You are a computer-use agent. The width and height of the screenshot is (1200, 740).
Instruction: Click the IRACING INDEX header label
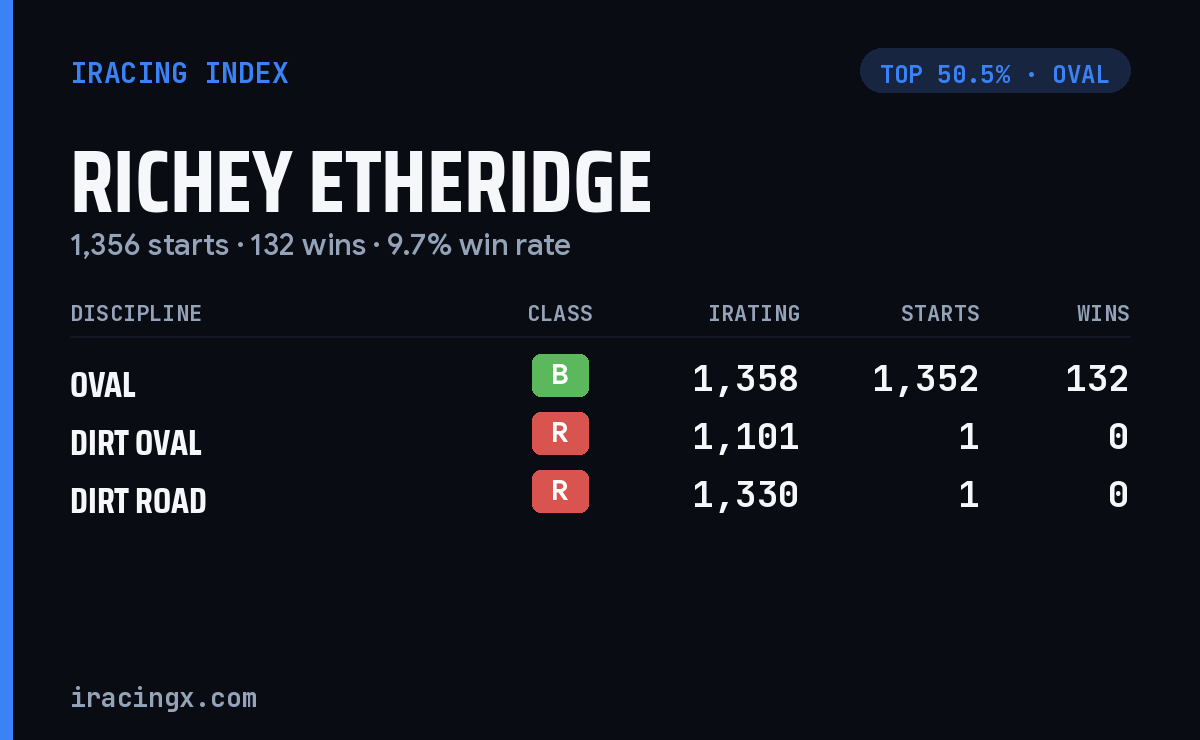(180, 74)
